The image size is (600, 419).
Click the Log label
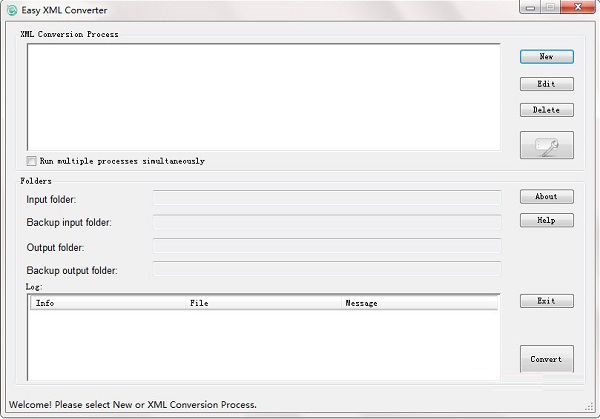34,287
